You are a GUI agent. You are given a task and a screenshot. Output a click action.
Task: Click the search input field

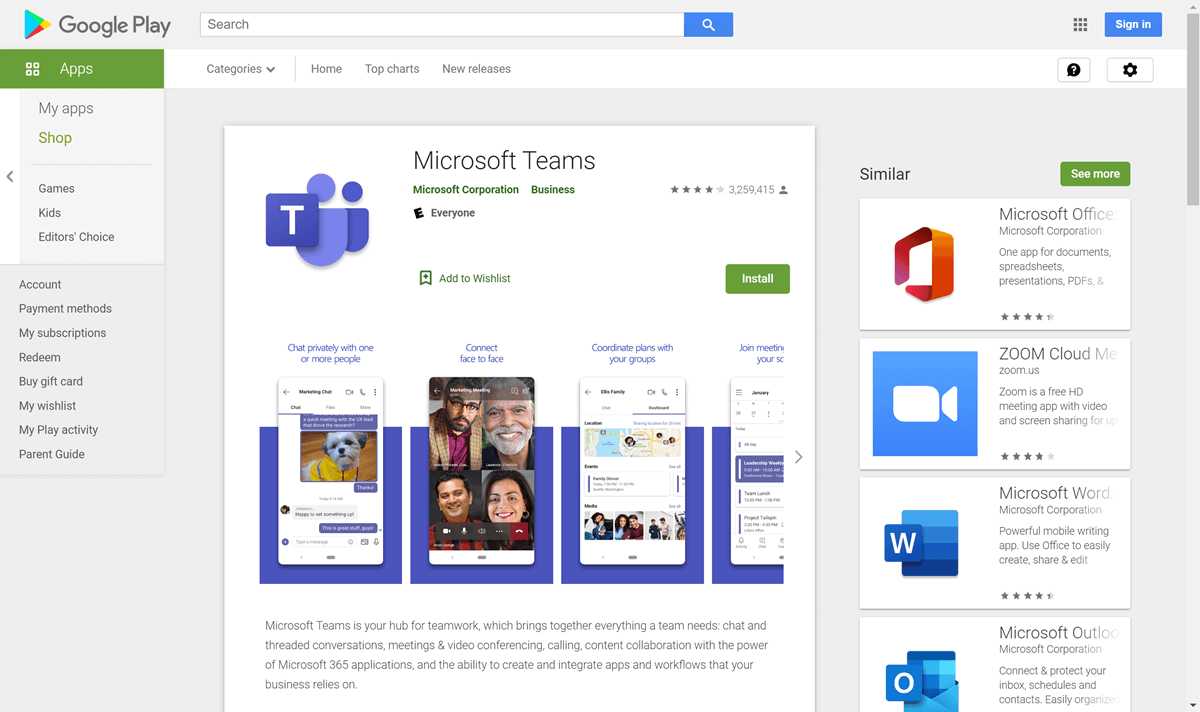pyautogui.click(x=442, y=24)
